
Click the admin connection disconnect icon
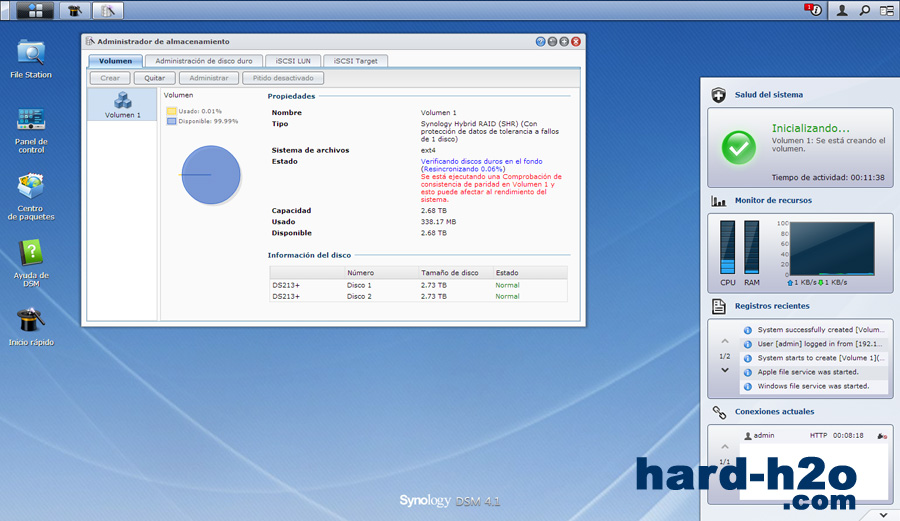[882, 436]
